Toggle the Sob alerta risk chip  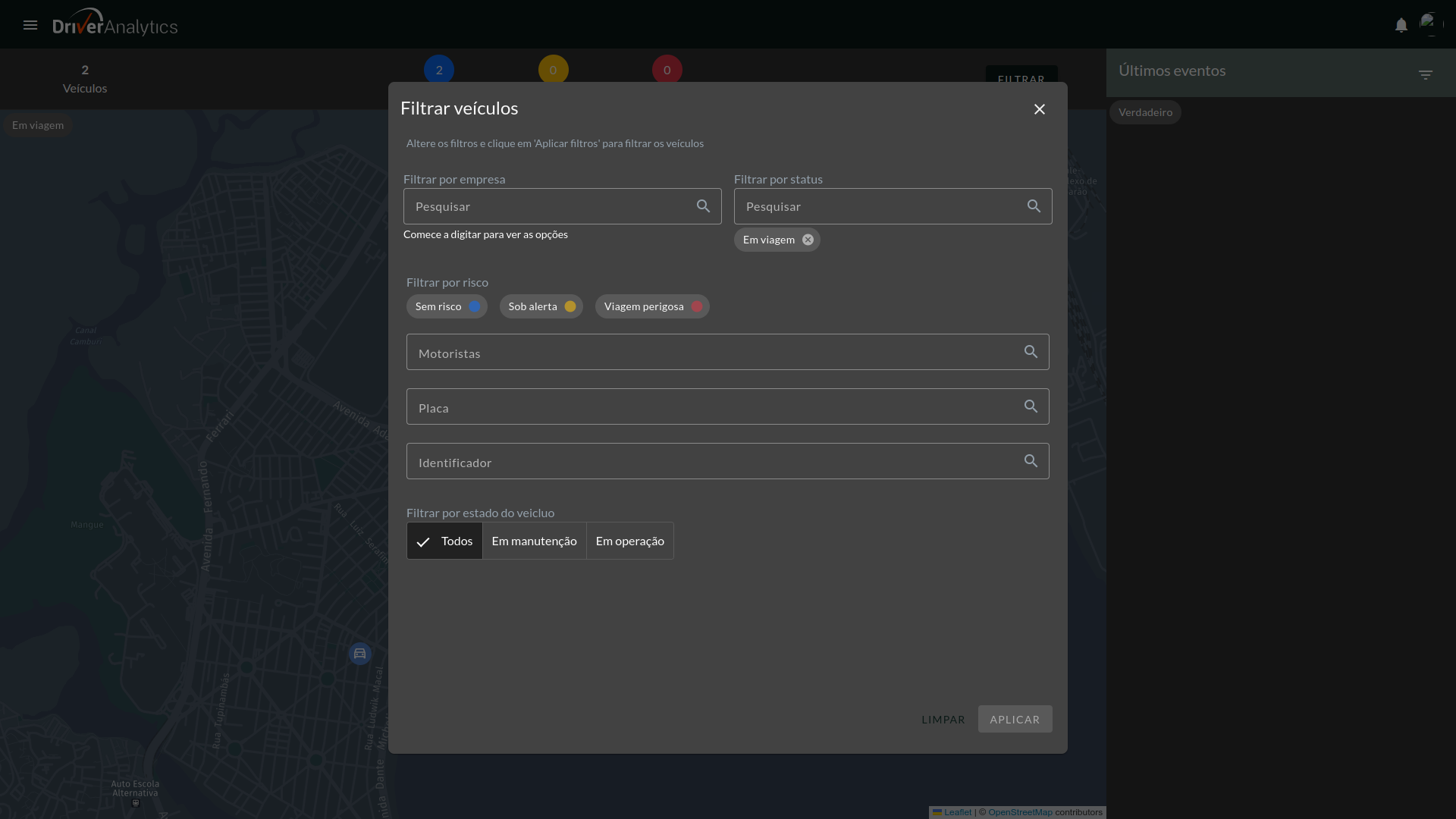pyautogui.click(x=541, y=306)
